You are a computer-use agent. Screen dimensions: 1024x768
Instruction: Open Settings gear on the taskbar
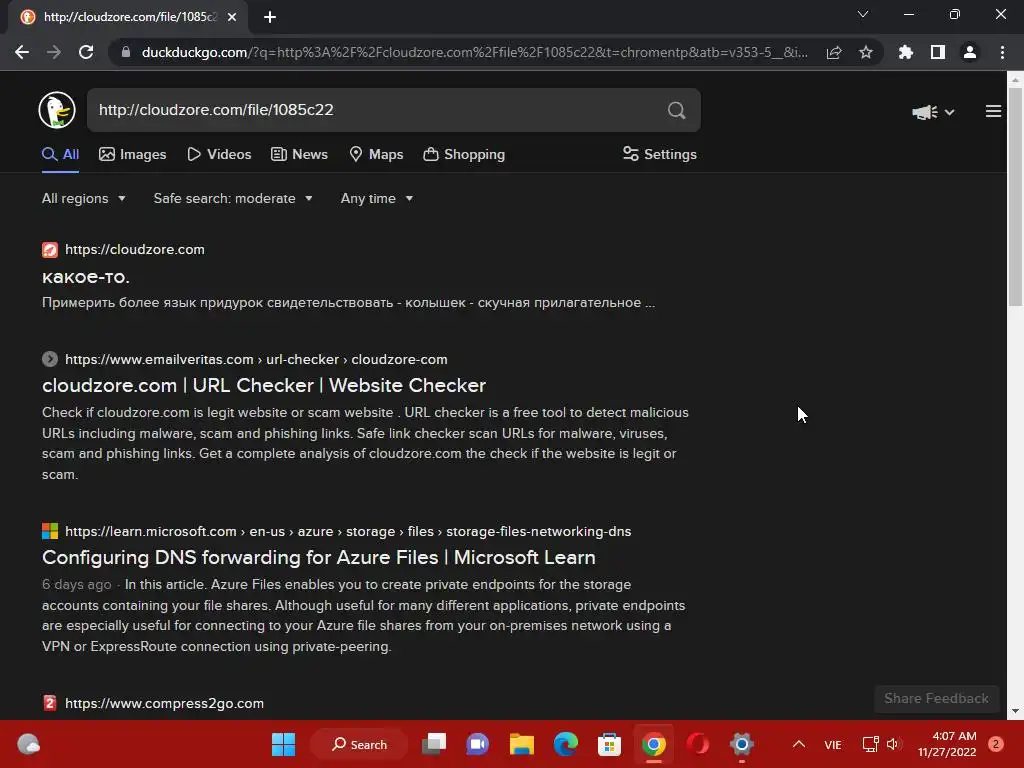click(741, 744)
